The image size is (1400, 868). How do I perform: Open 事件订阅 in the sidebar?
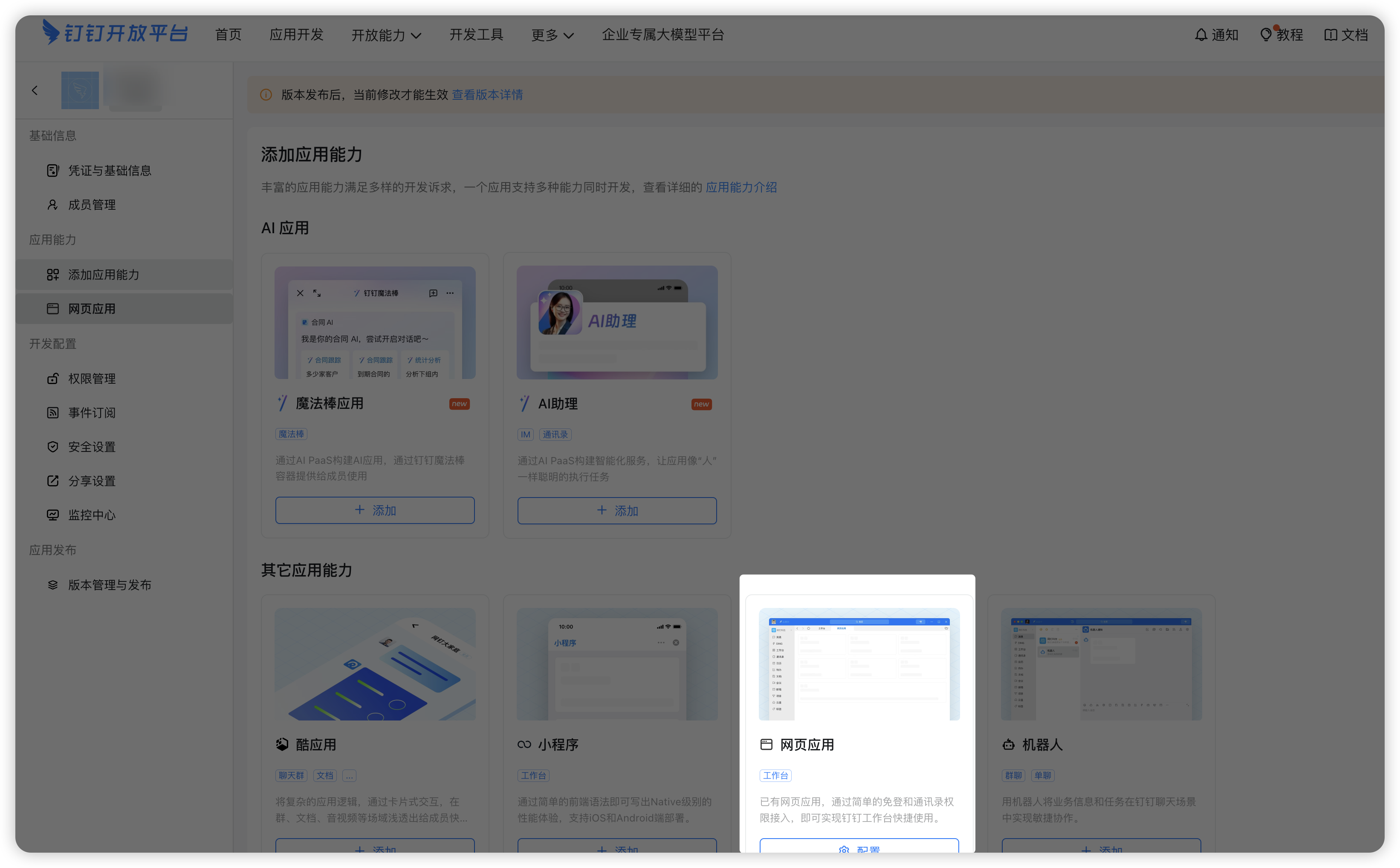coord(92,413)
